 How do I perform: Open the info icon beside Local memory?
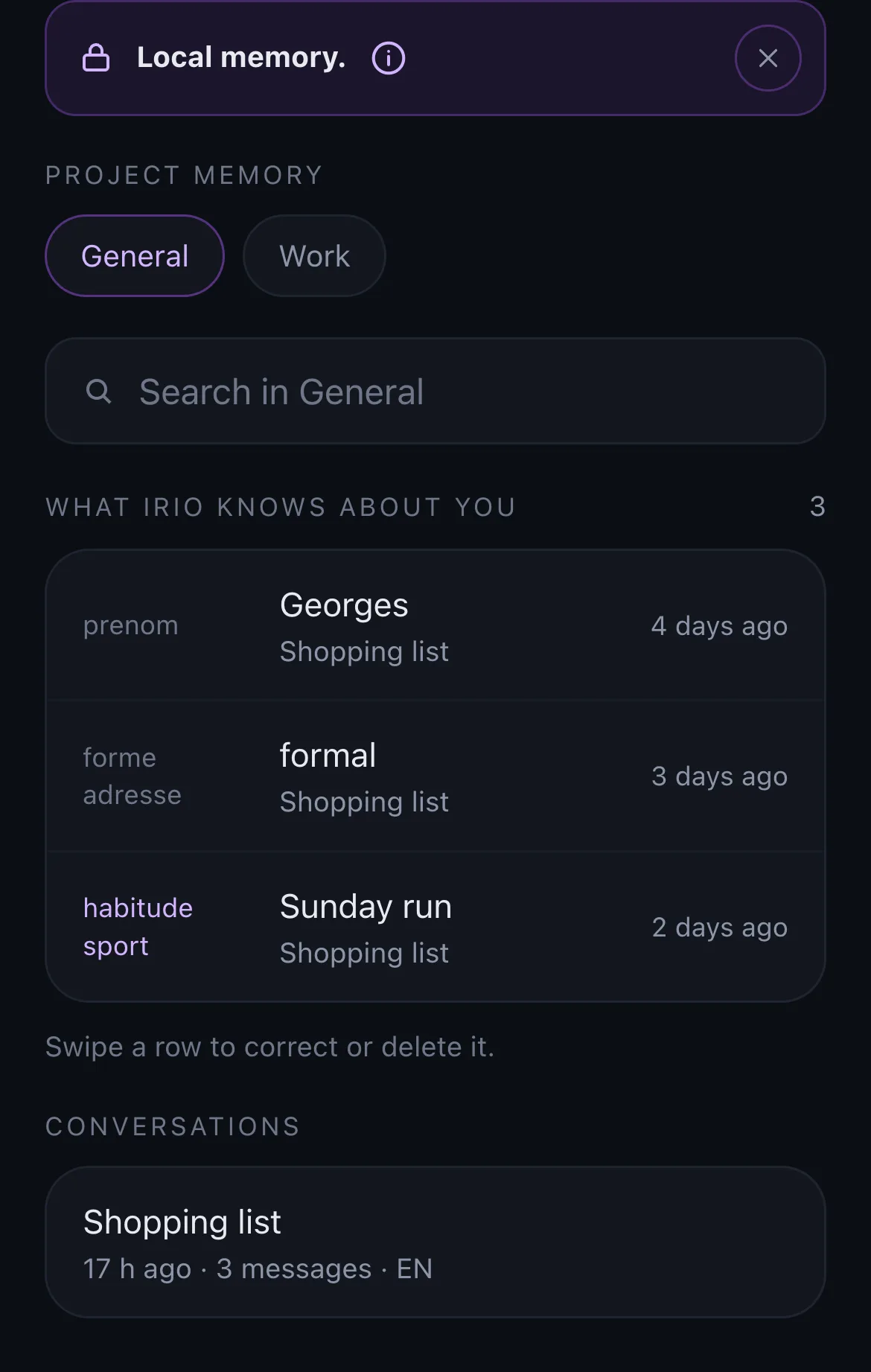point(389,57)
